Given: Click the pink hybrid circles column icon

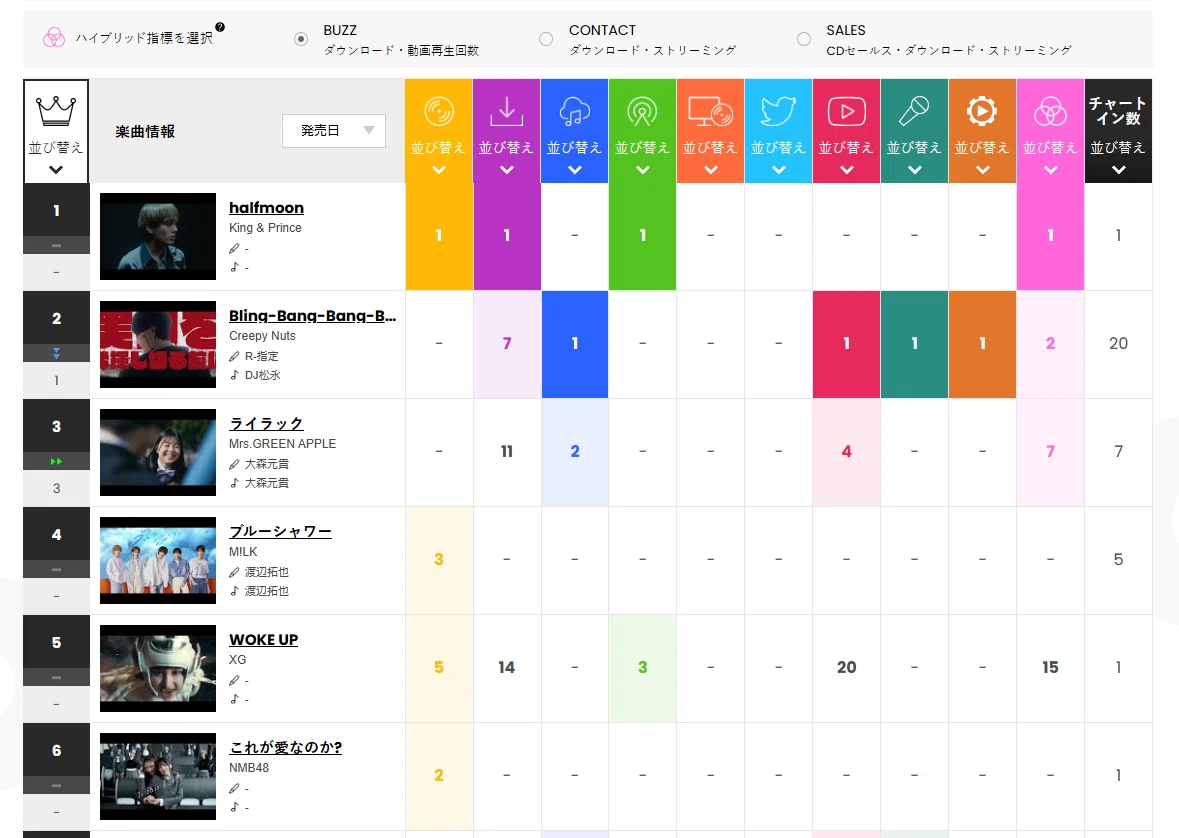Looking at the screenshot, I should click(1050, 111).
